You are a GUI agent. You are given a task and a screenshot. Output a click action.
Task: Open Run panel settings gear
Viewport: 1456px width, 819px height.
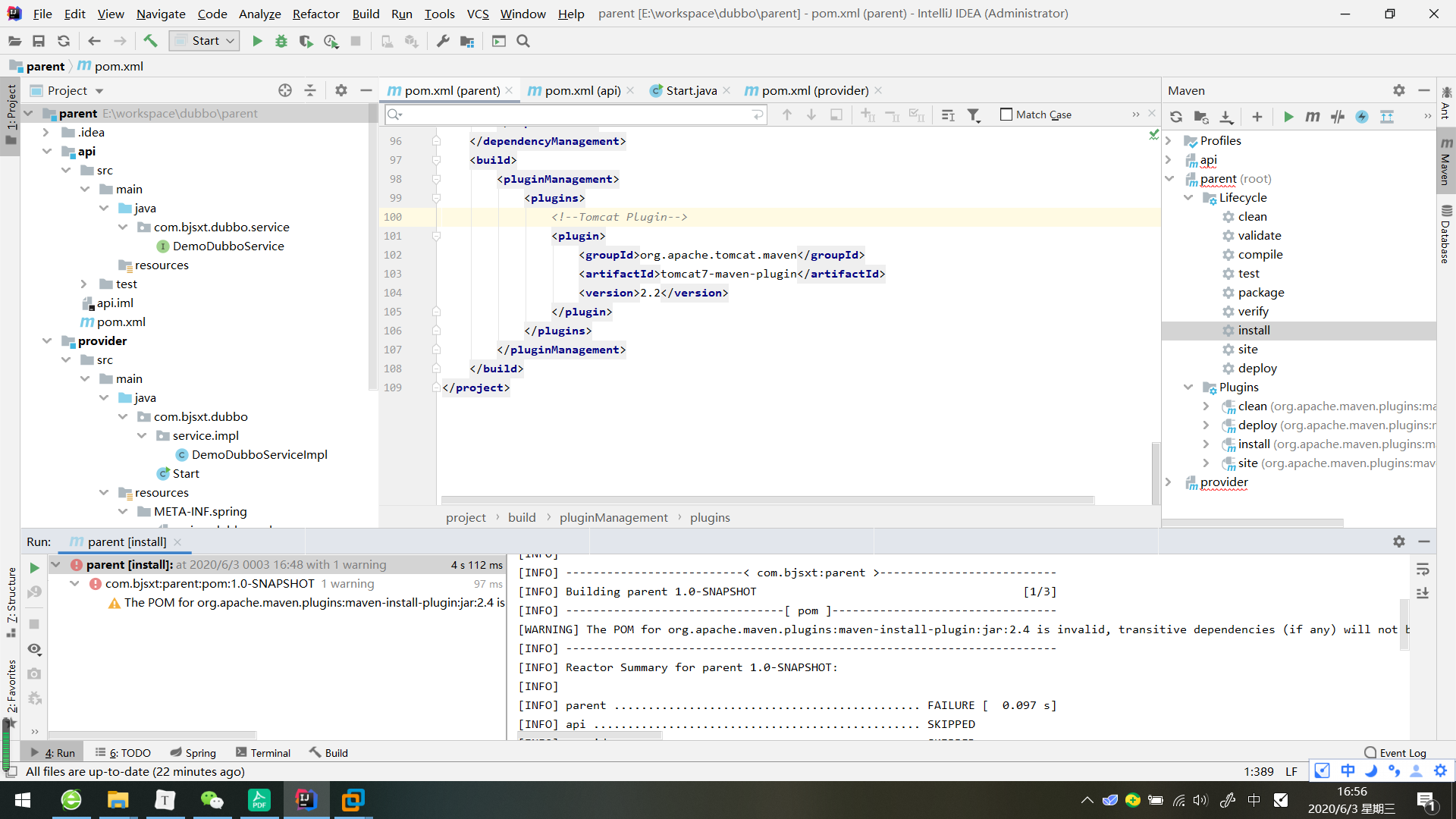coord(1399,541)
